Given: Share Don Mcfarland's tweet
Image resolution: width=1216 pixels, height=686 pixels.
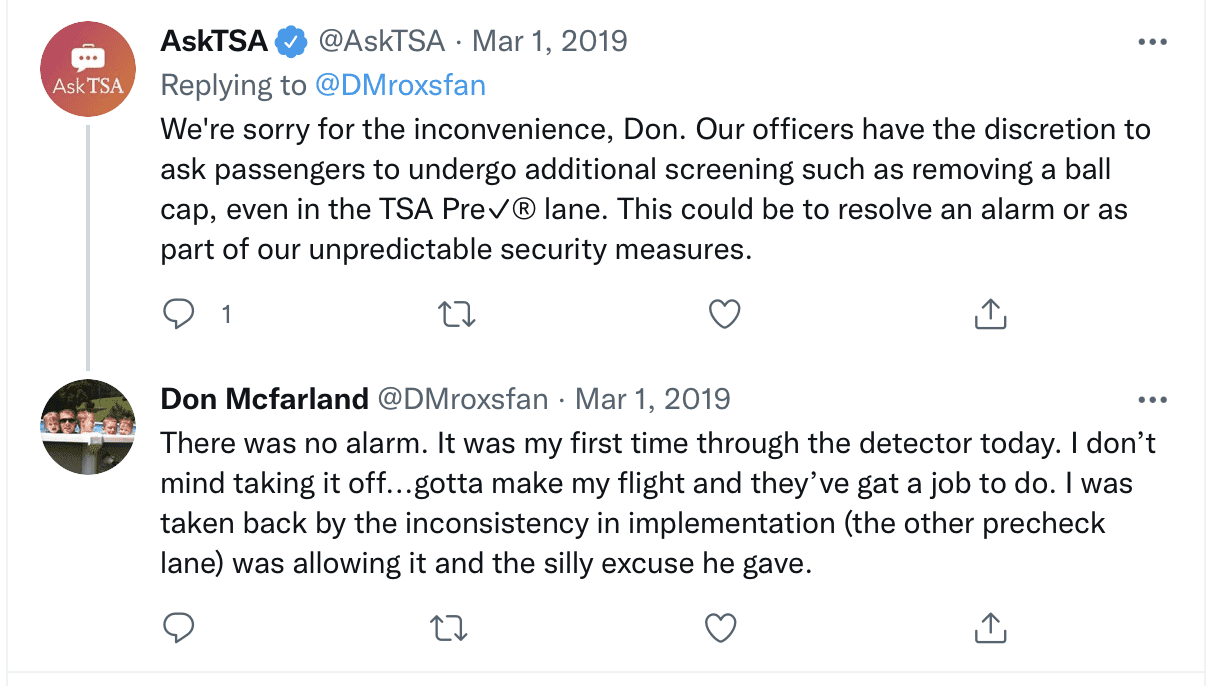Looking at the screenshot, I should pos(989,627).
